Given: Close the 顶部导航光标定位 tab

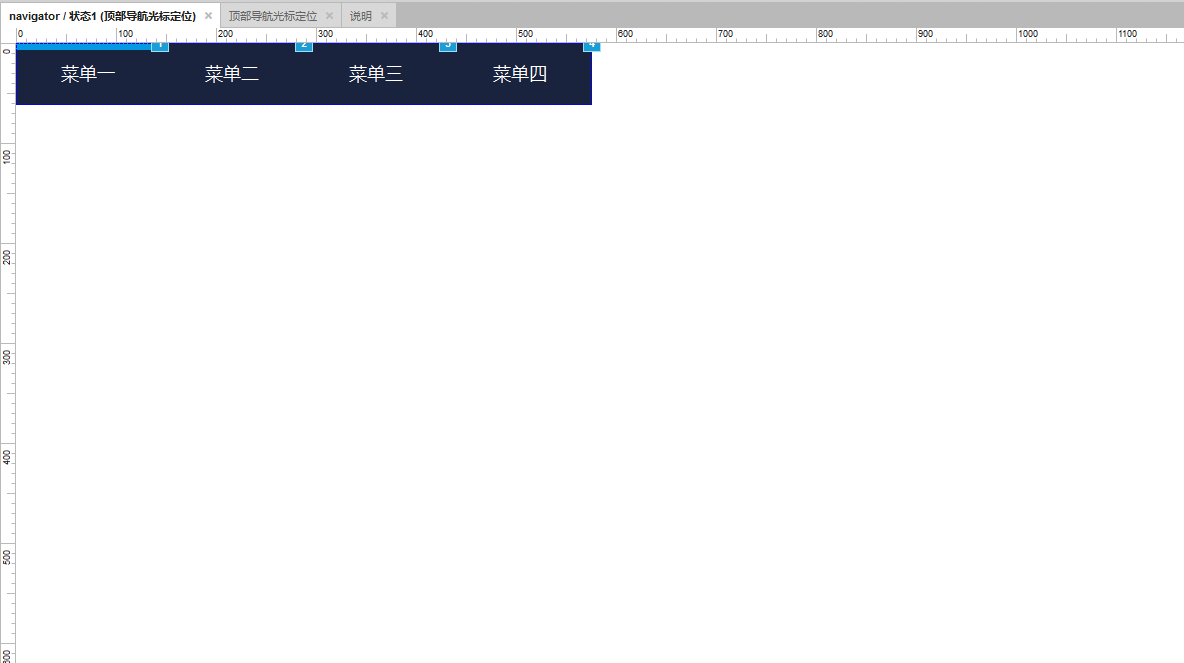Looking at the screenshot, I should pyautogui.click(x=329, y=16).
